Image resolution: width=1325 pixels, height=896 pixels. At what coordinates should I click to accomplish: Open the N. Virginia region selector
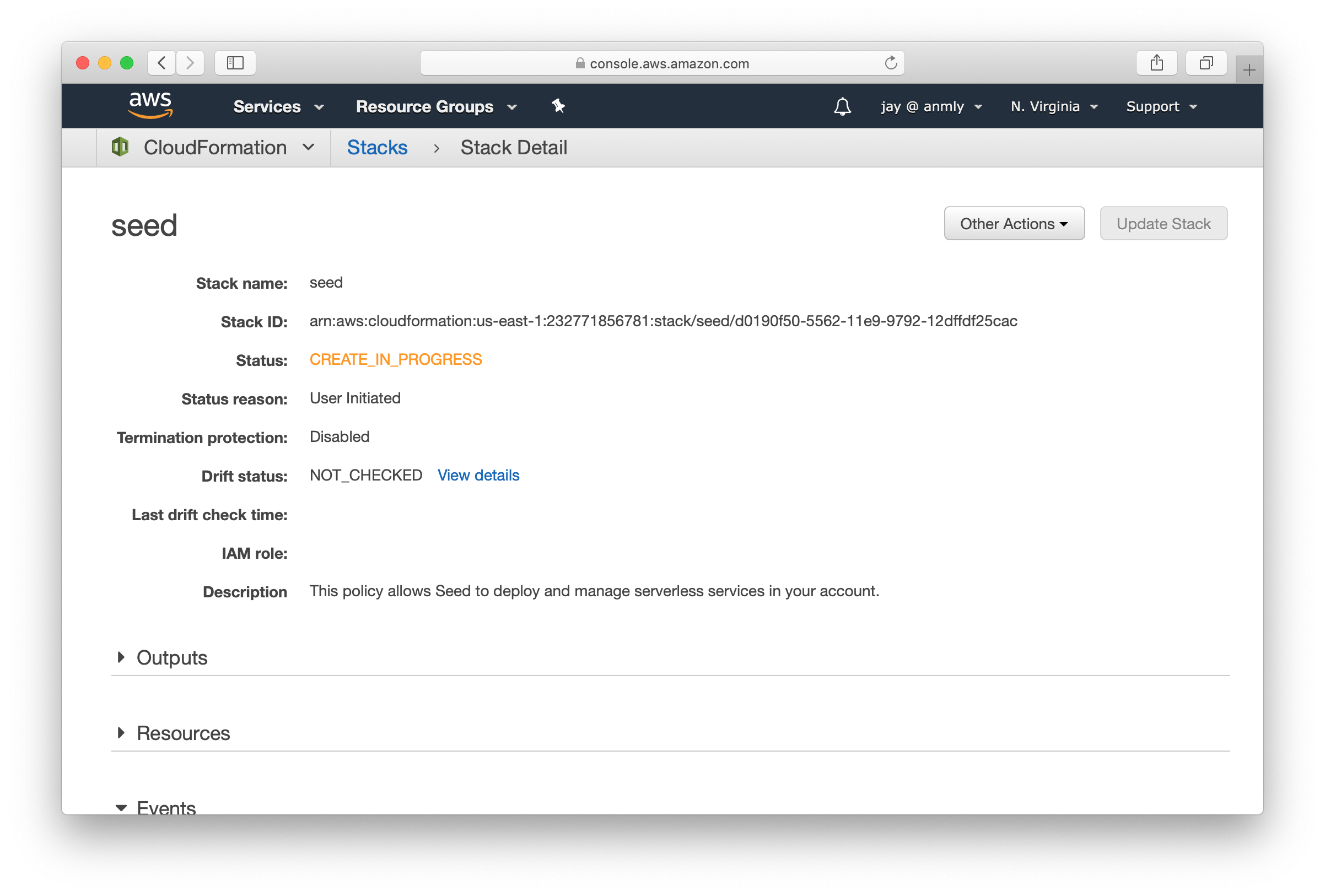(x=1054, y=106)
